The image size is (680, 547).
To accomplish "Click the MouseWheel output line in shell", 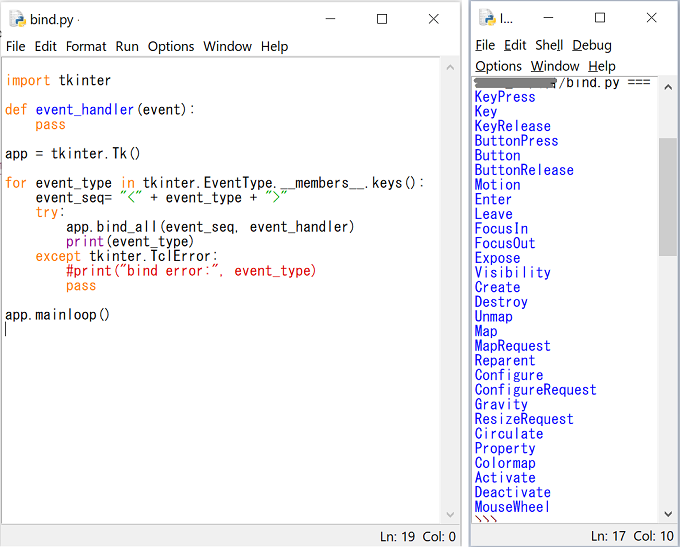I will point(512,507).
